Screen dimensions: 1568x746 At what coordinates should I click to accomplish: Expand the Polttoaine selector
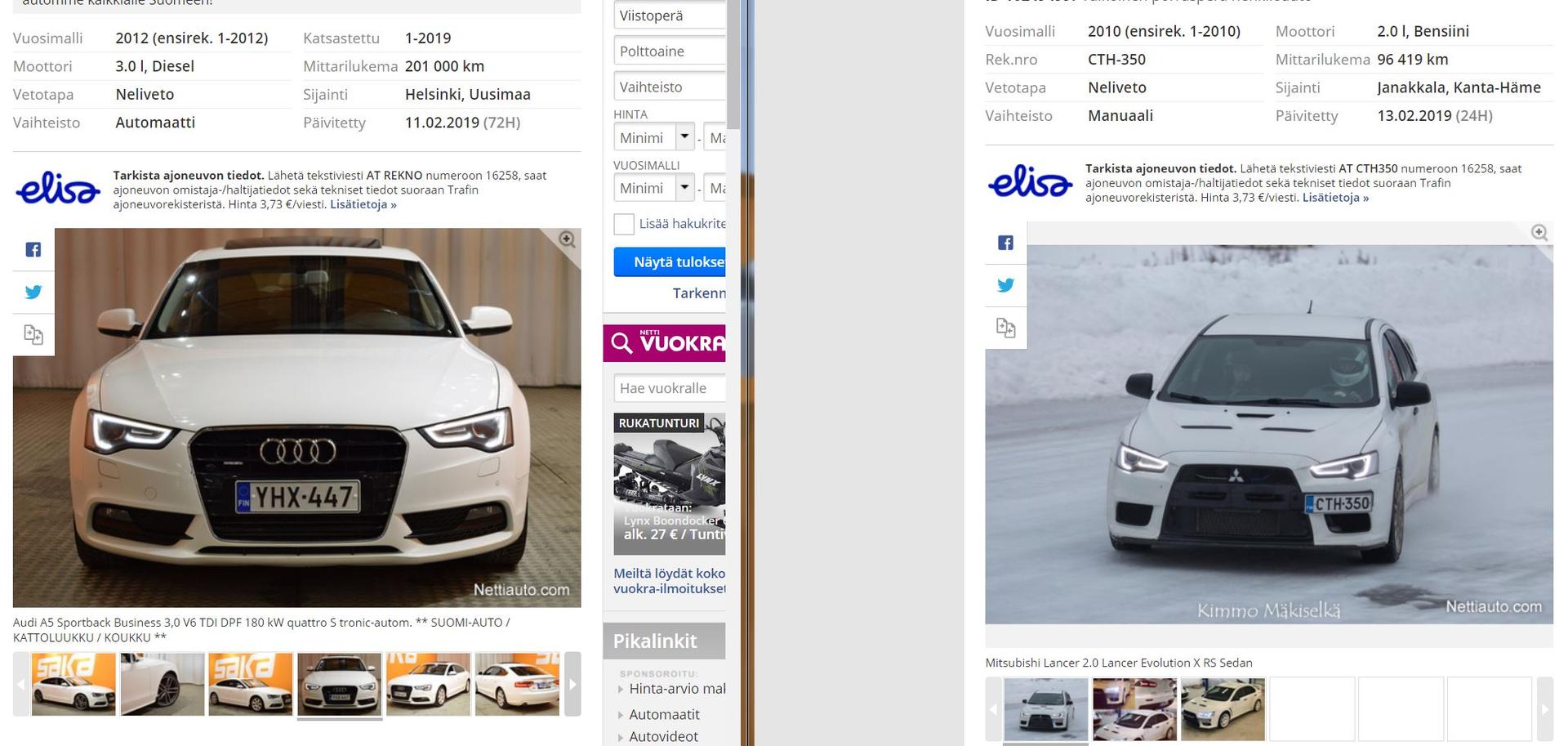(x=670, y=51)
